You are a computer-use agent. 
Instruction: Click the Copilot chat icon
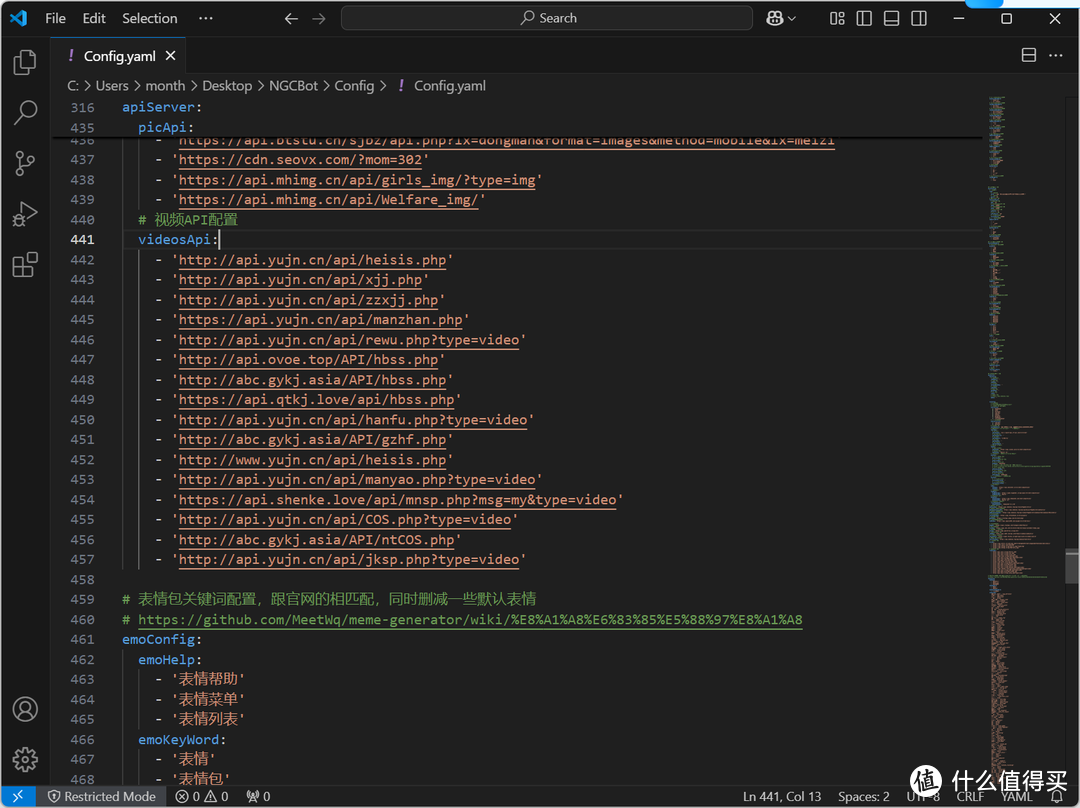pyautogui.click(x=775, y=19)
